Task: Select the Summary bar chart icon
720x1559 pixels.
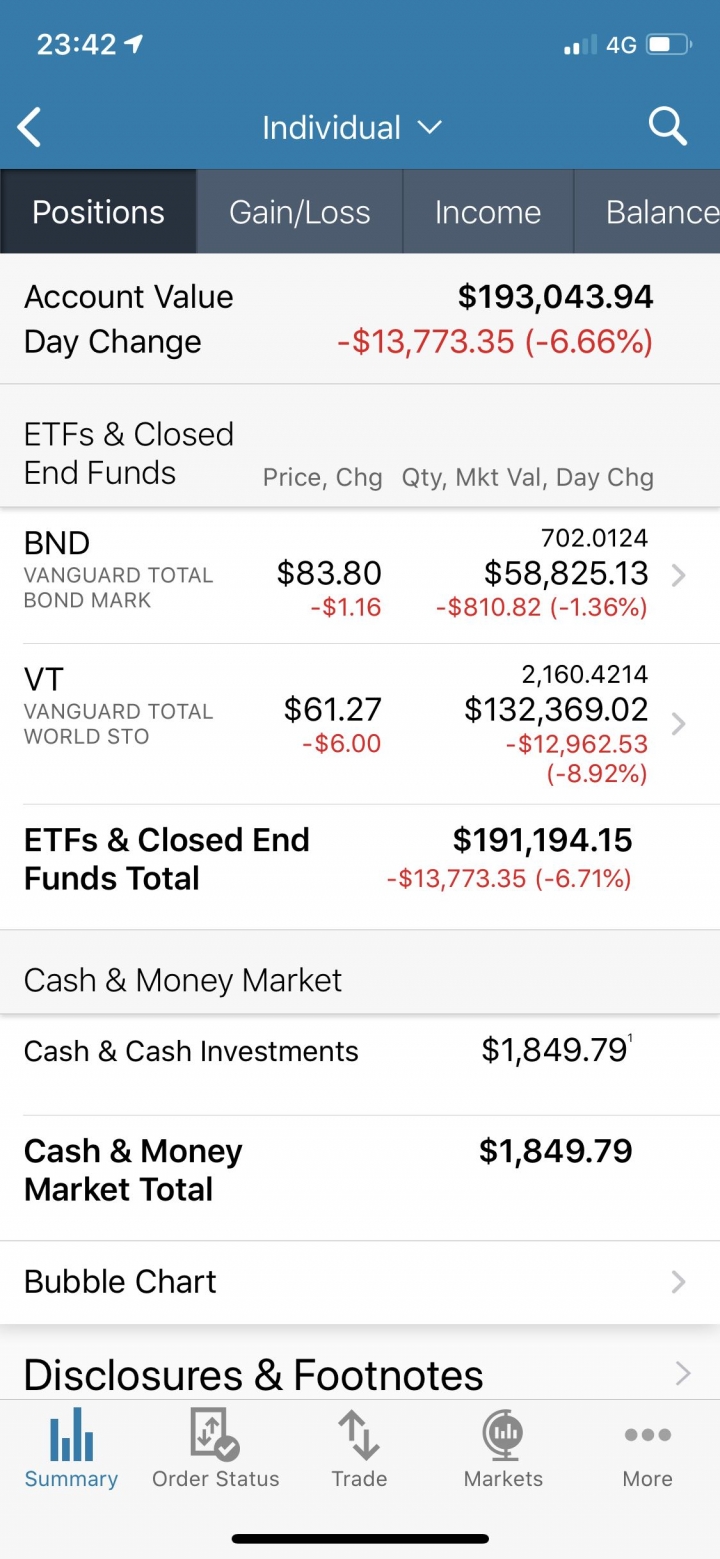Action: point(71,1434)
